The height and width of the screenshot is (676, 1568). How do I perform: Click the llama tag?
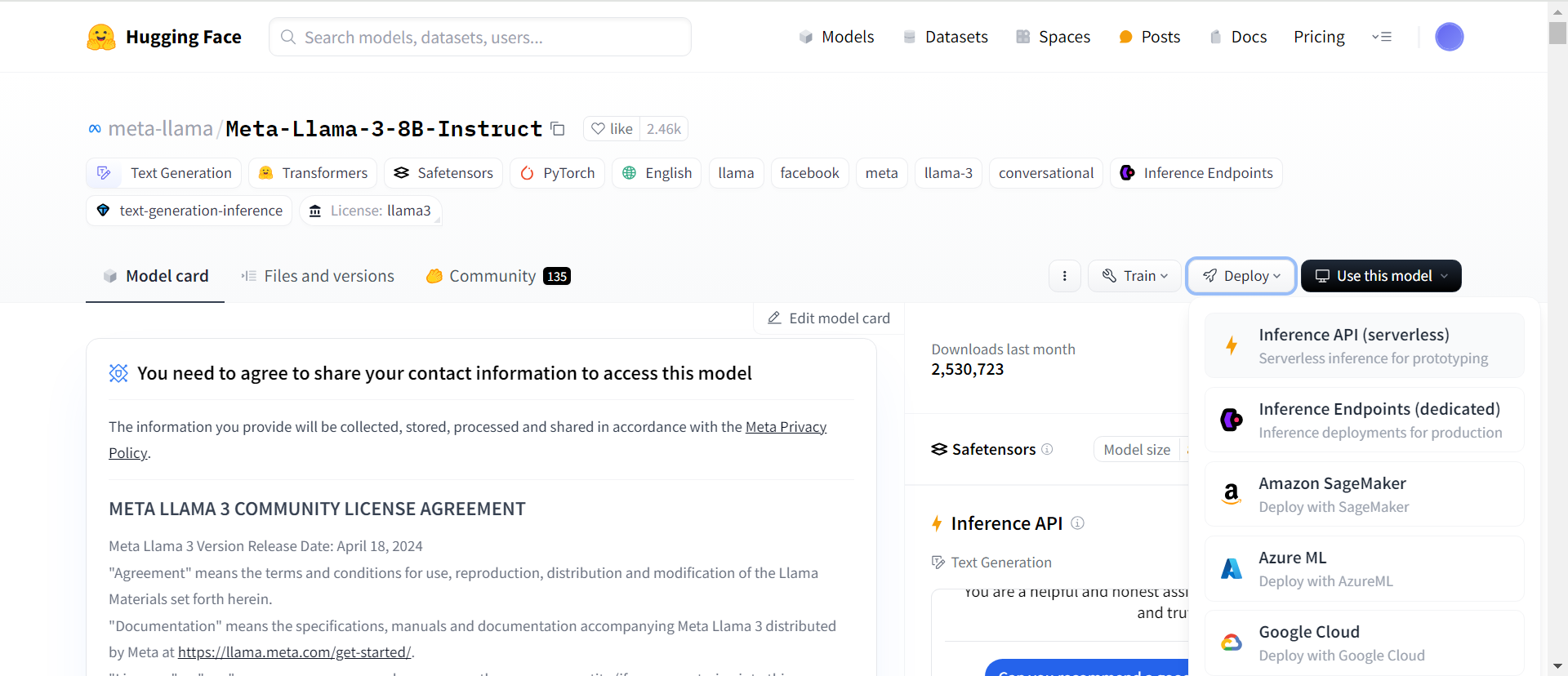click(x=736, y=173)
